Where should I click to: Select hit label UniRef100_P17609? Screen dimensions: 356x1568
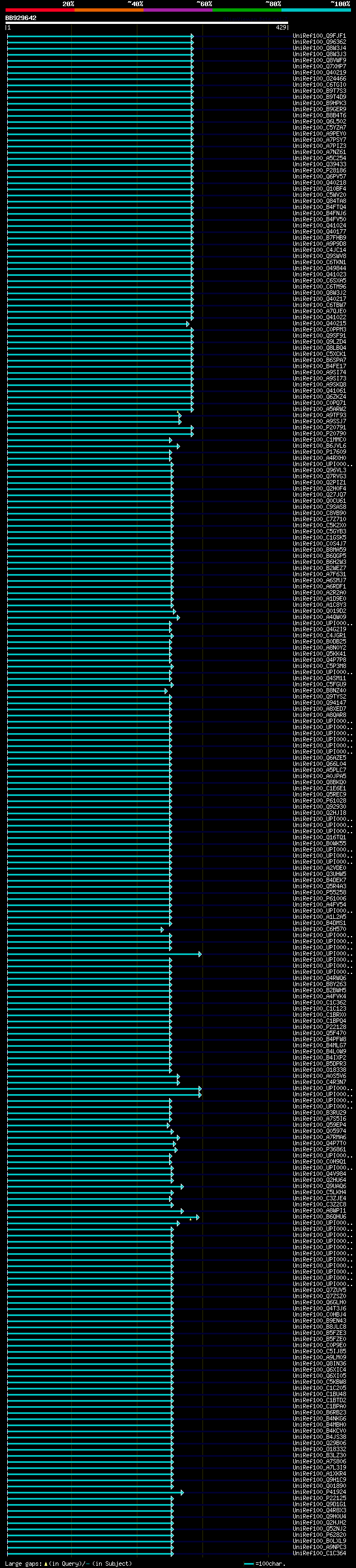[x=319, y=452]
